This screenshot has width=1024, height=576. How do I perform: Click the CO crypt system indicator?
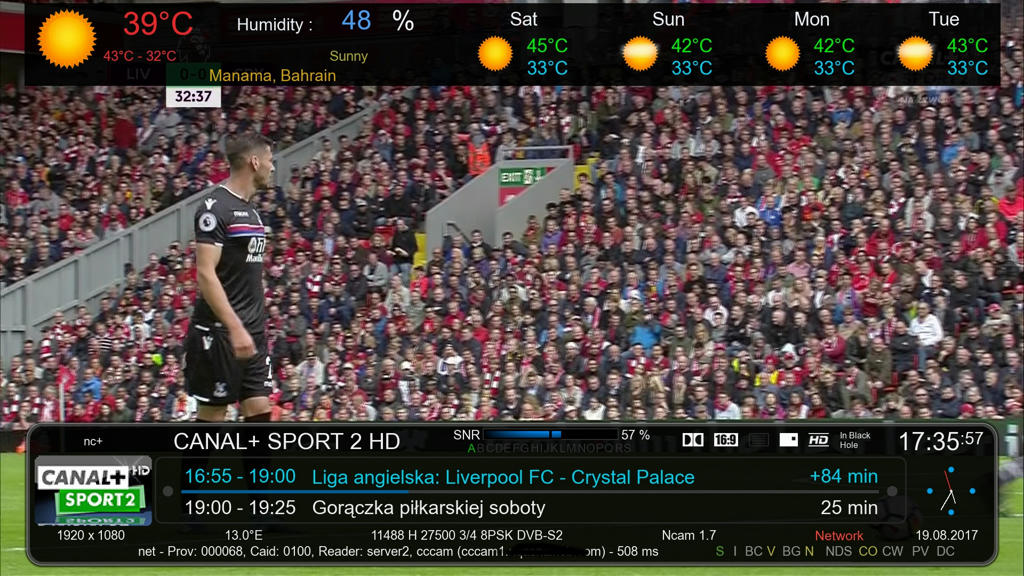click(867, 551)
